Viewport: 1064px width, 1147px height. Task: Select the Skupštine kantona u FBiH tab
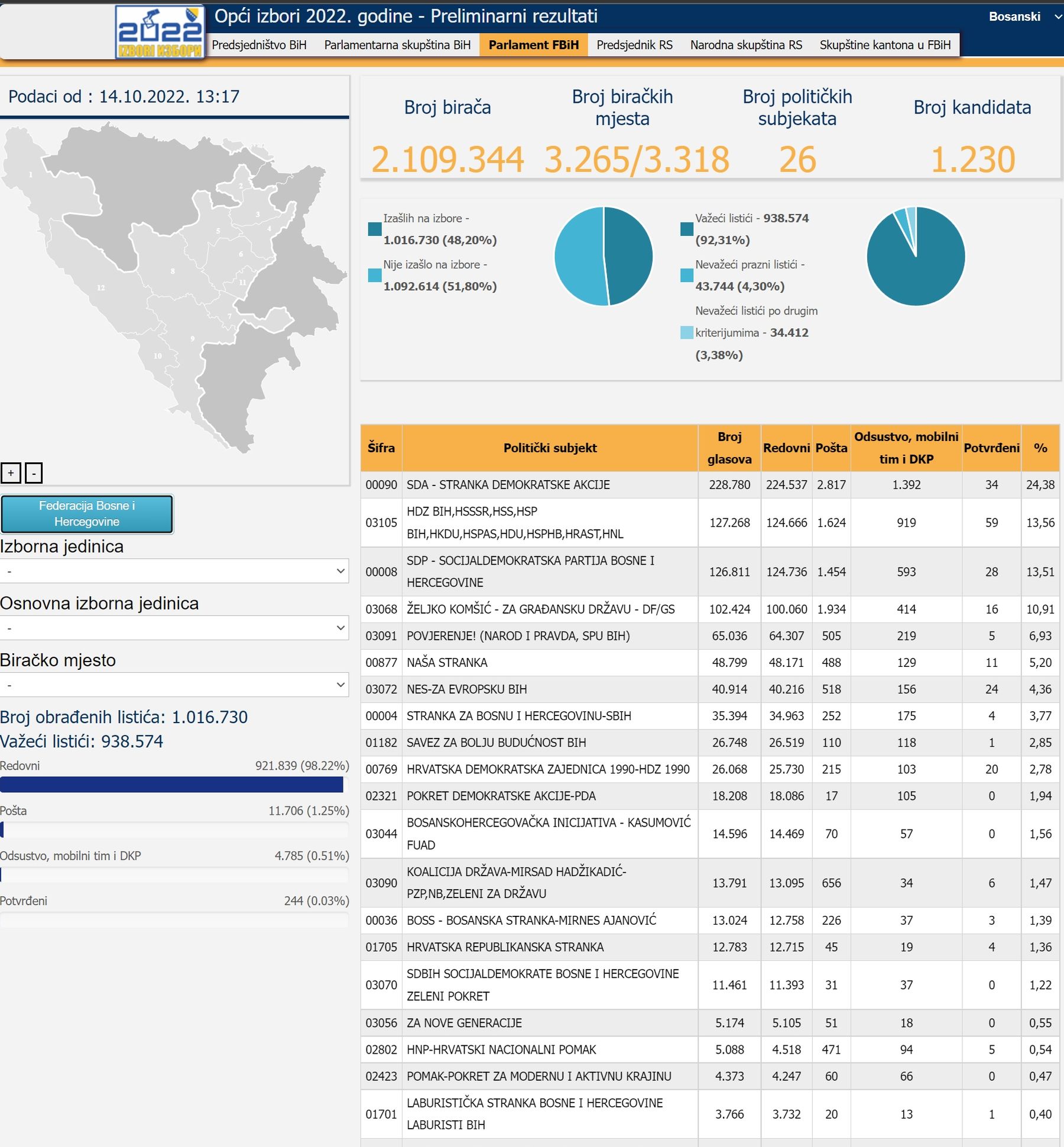tap(885, 45)
